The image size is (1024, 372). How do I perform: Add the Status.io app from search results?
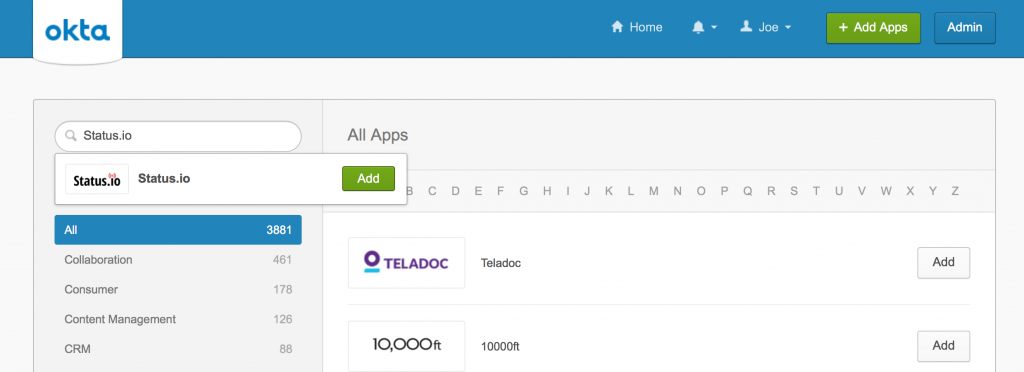368,178
